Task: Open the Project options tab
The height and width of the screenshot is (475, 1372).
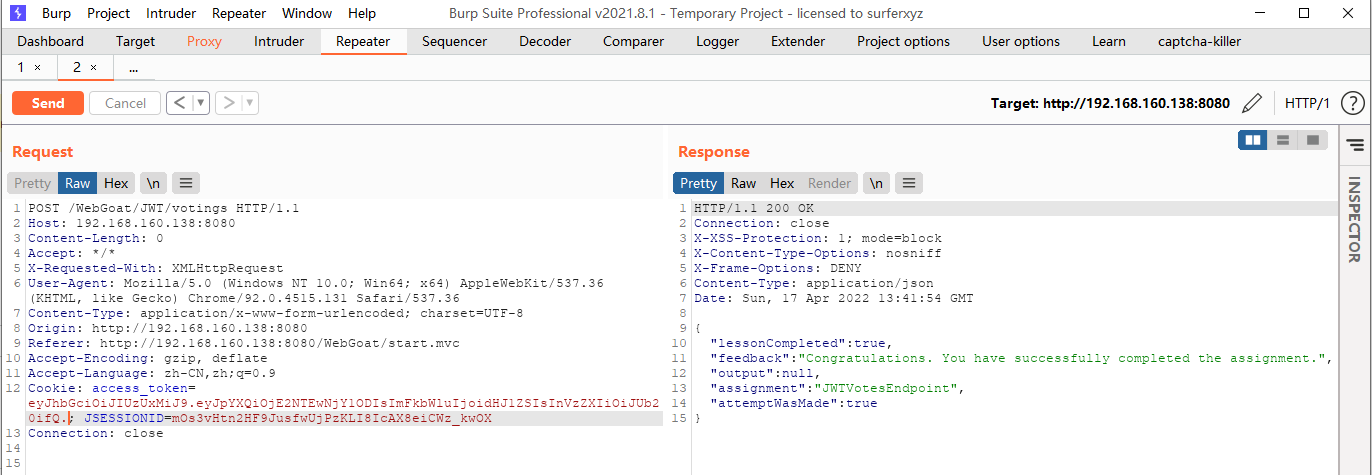Action: pyautogui.click(x=903, y=41)
